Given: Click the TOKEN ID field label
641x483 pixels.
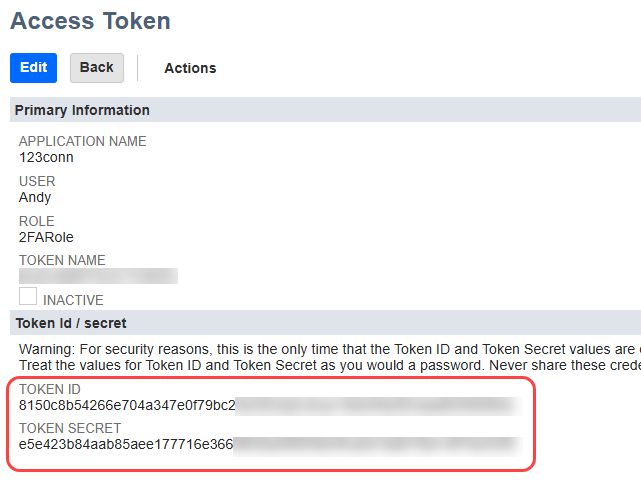Looking at the screenshot, I should (x=50, y=389).
